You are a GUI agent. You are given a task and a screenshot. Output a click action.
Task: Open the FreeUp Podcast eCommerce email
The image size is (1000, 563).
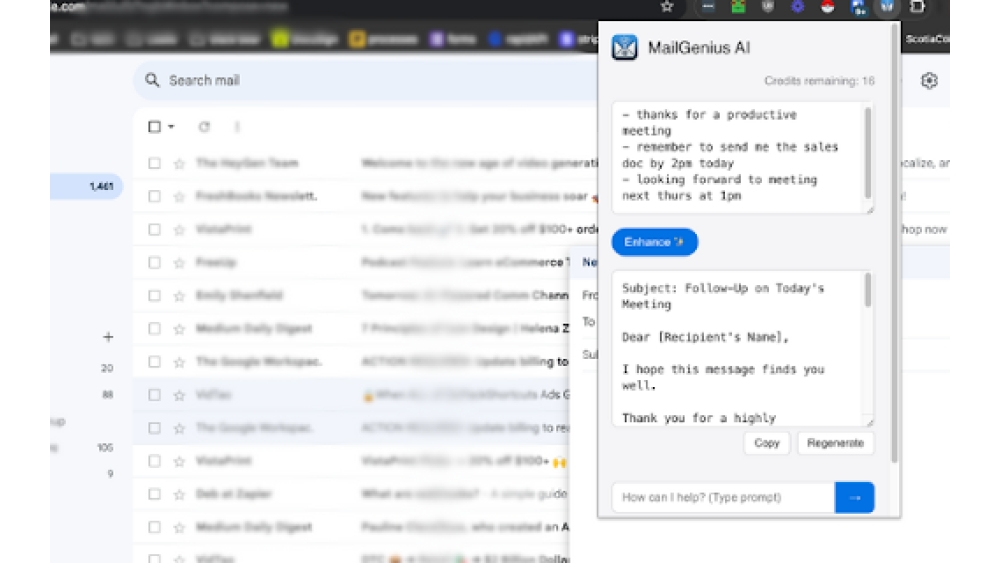[466, 263]
